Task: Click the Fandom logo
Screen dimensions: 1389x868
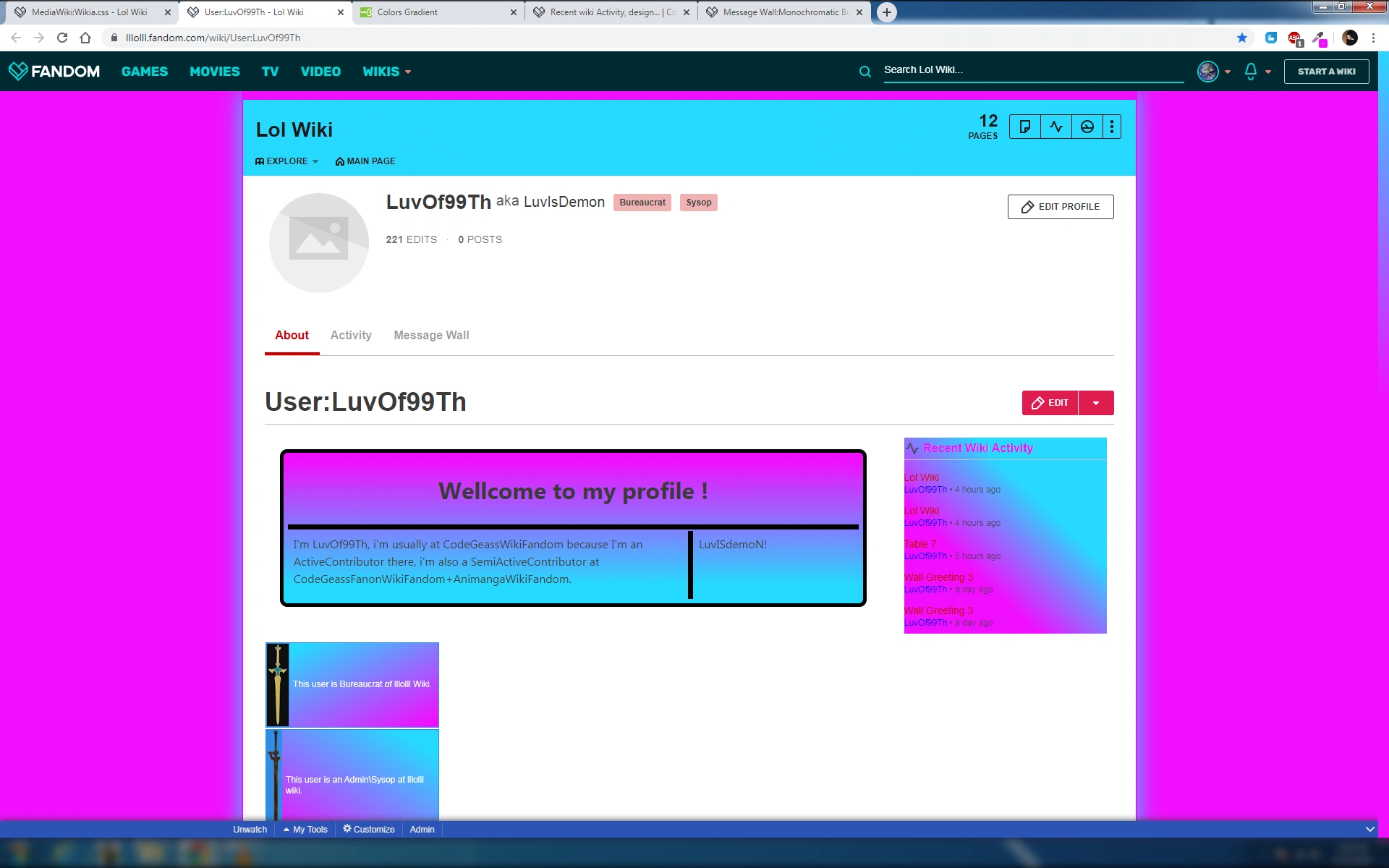Action: coord(54,71)
